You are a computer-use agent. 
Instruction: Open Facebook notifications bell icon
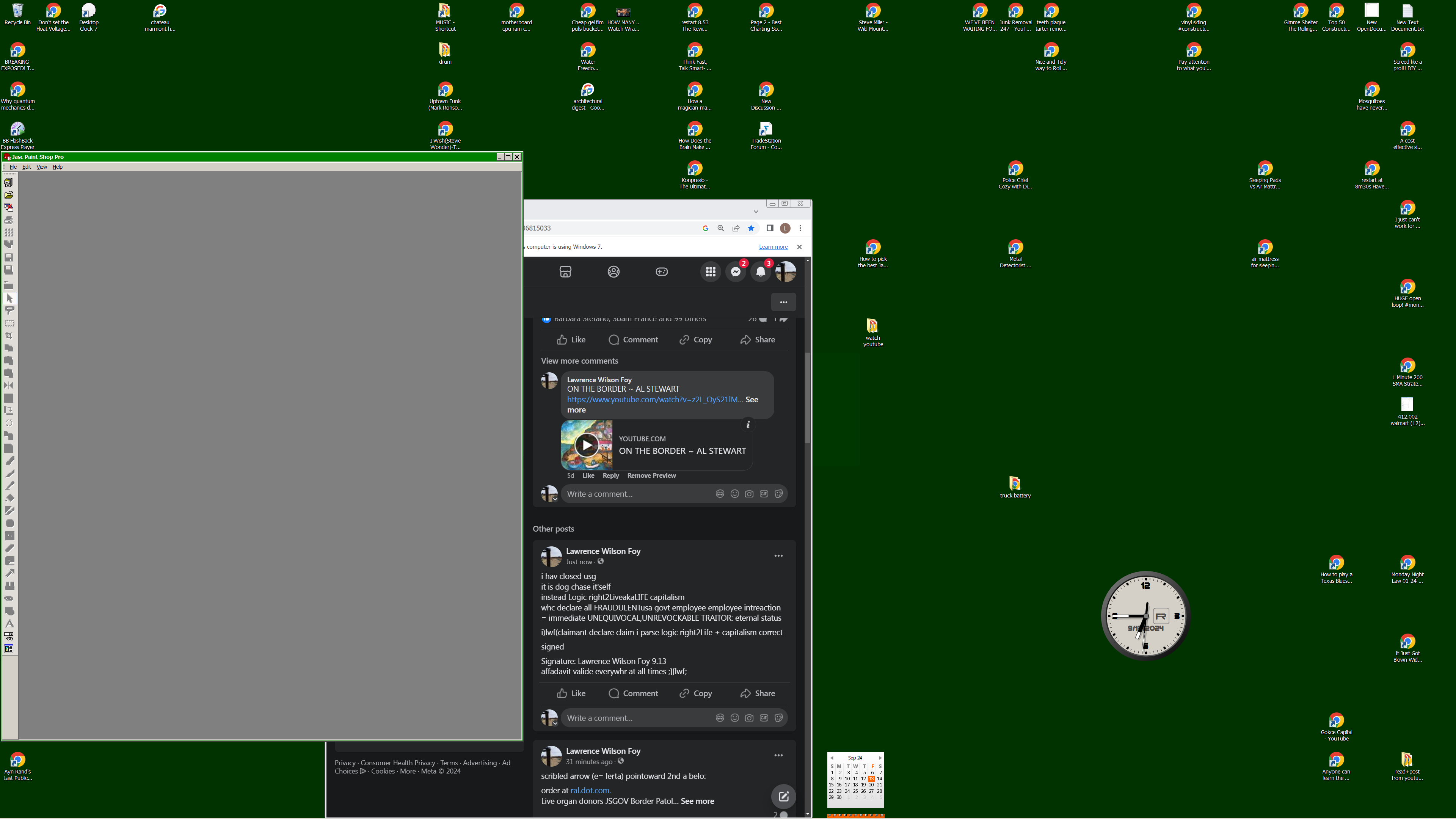761,272
